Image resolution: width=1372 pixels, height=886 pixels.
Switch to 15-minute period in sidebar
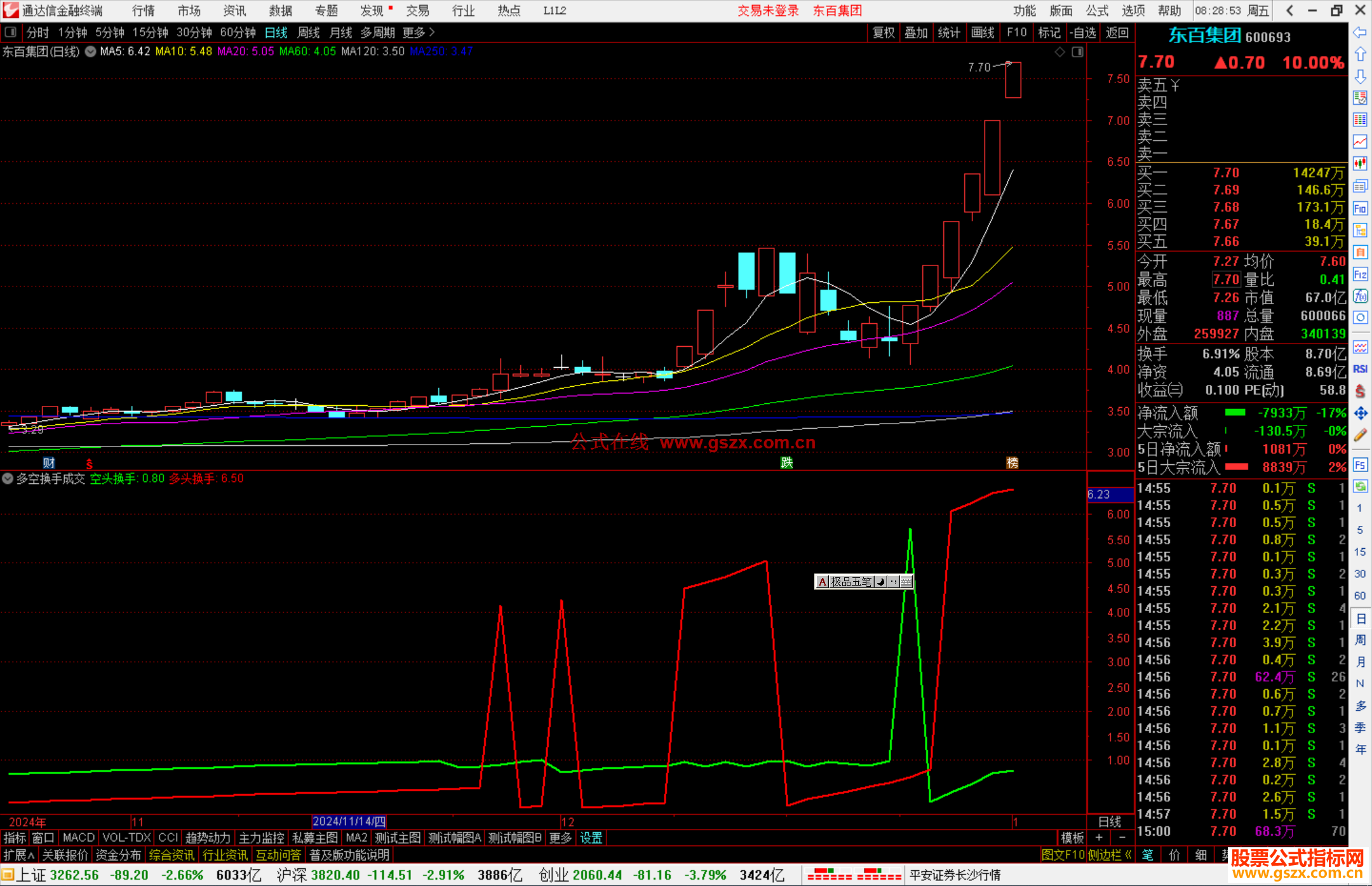point(1359,552)
